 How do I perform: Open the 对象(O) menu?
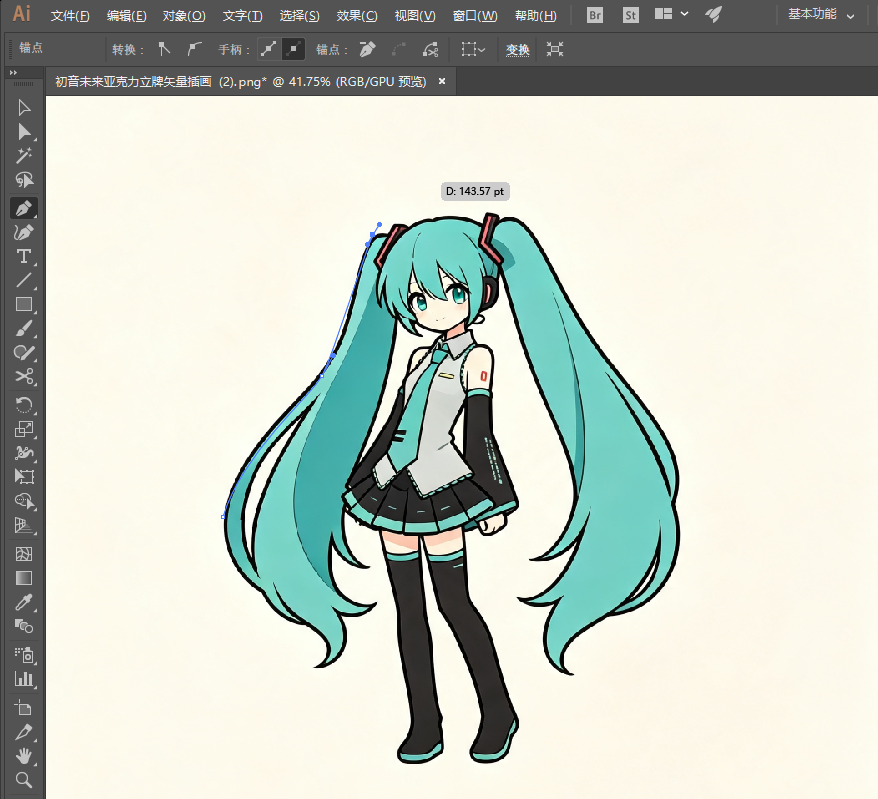(184, 16)
